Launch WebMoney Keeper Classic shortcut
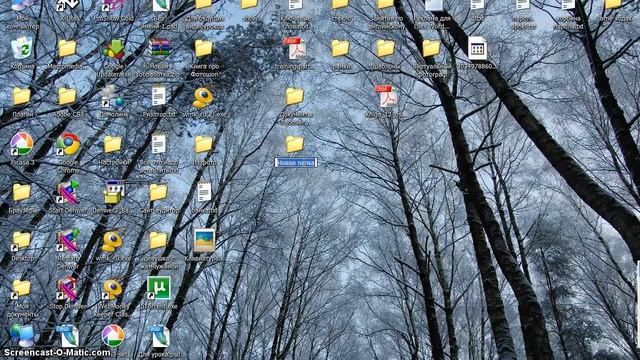Screen dimensions: 640x360 tap(112, 289)
